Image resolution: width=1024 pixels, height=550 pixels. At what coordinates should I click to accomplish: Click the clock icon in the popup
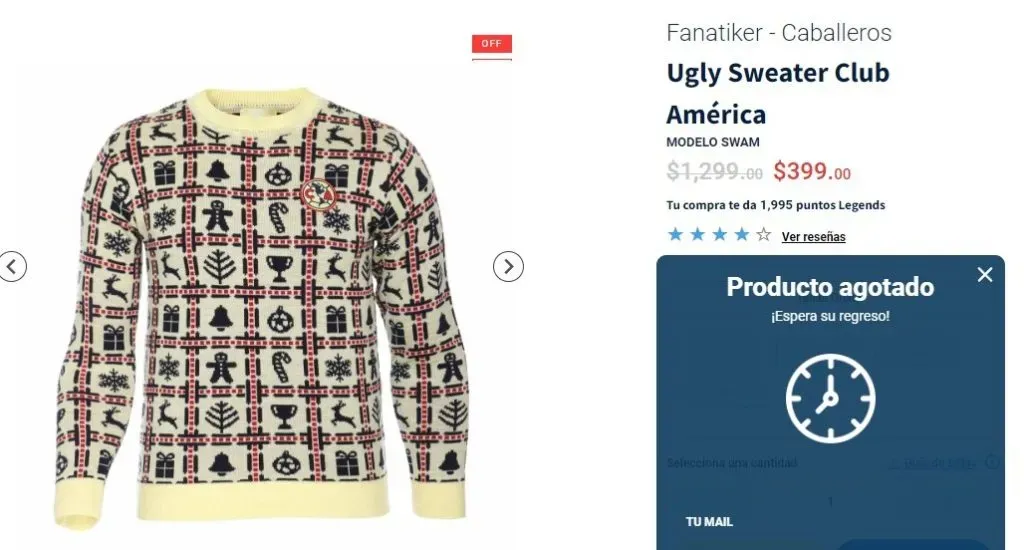click(x=830, y=398)
